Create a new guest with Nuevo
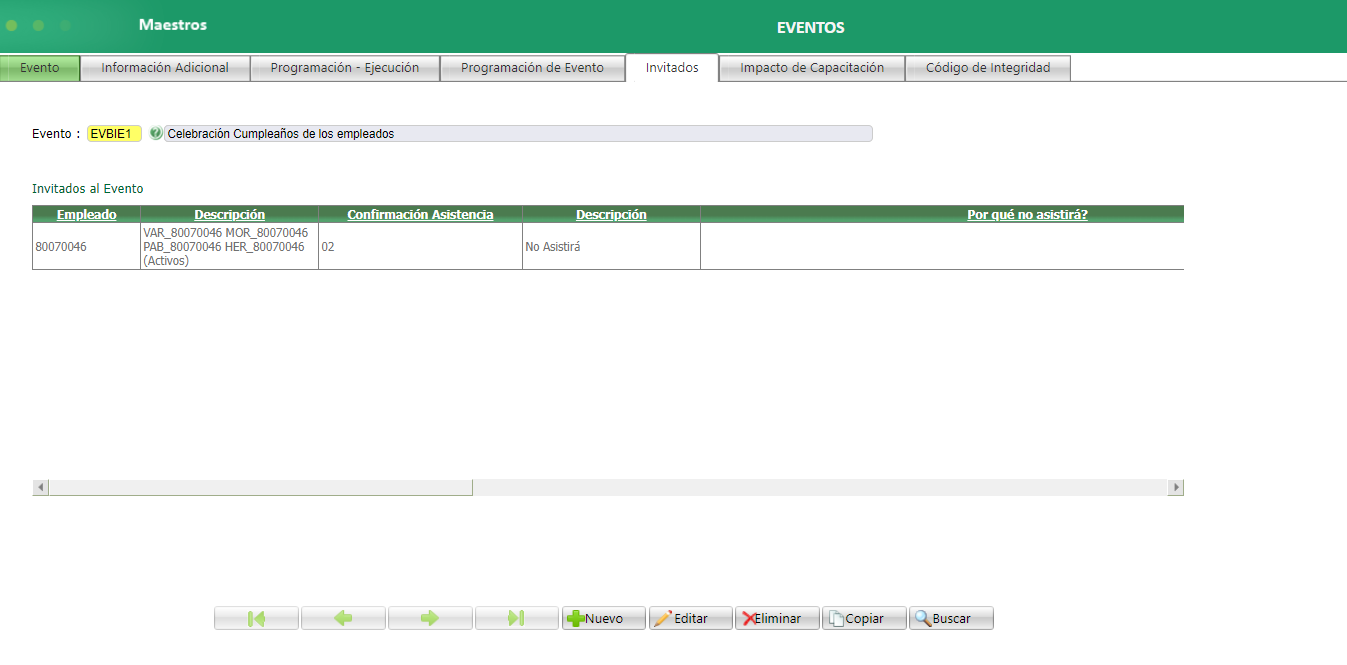The image size is (1347, 665). click(x=604, y=618)
